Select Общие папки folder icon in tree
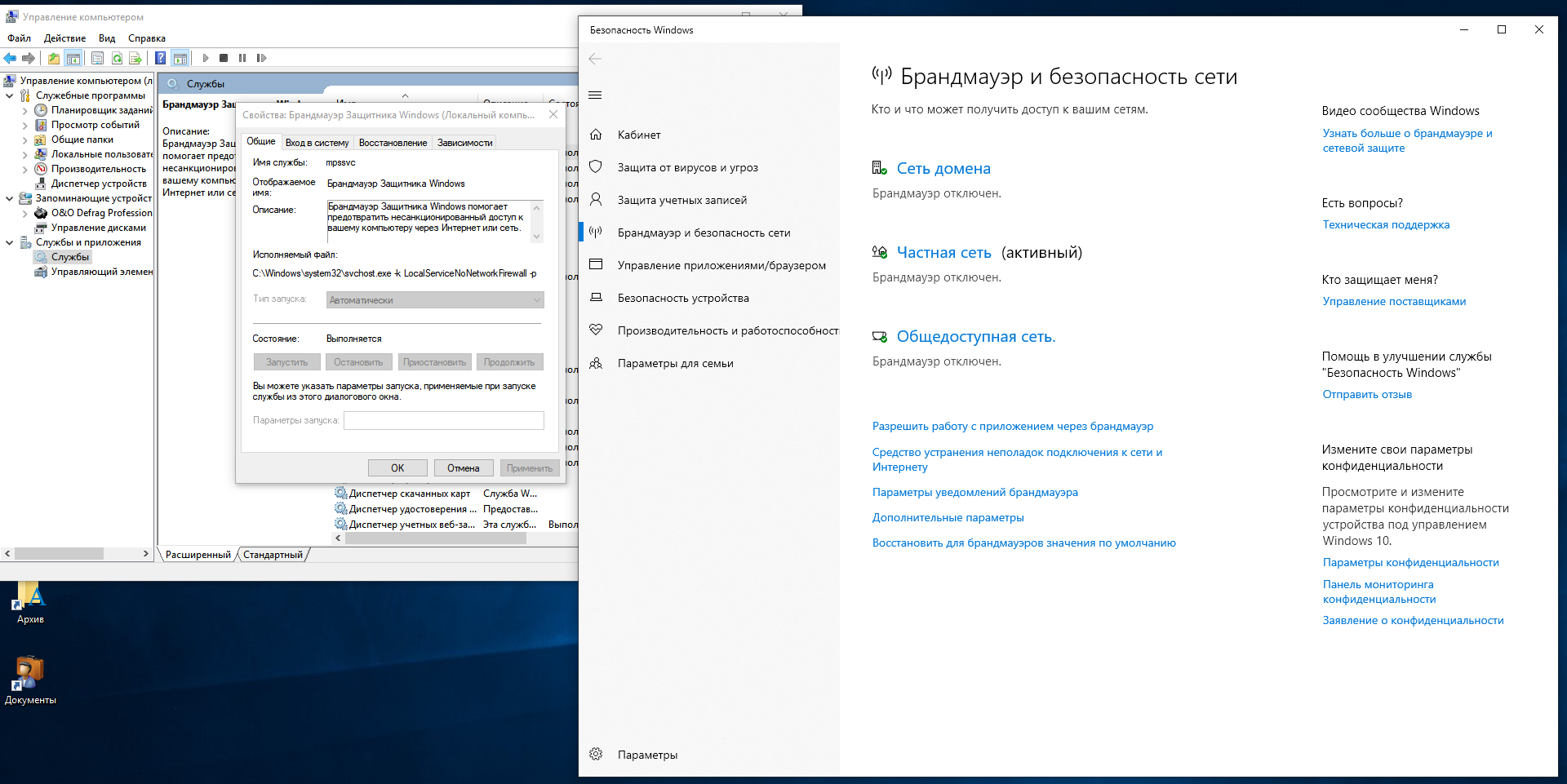The image size is (1567, 784). [x=41, y=140]
